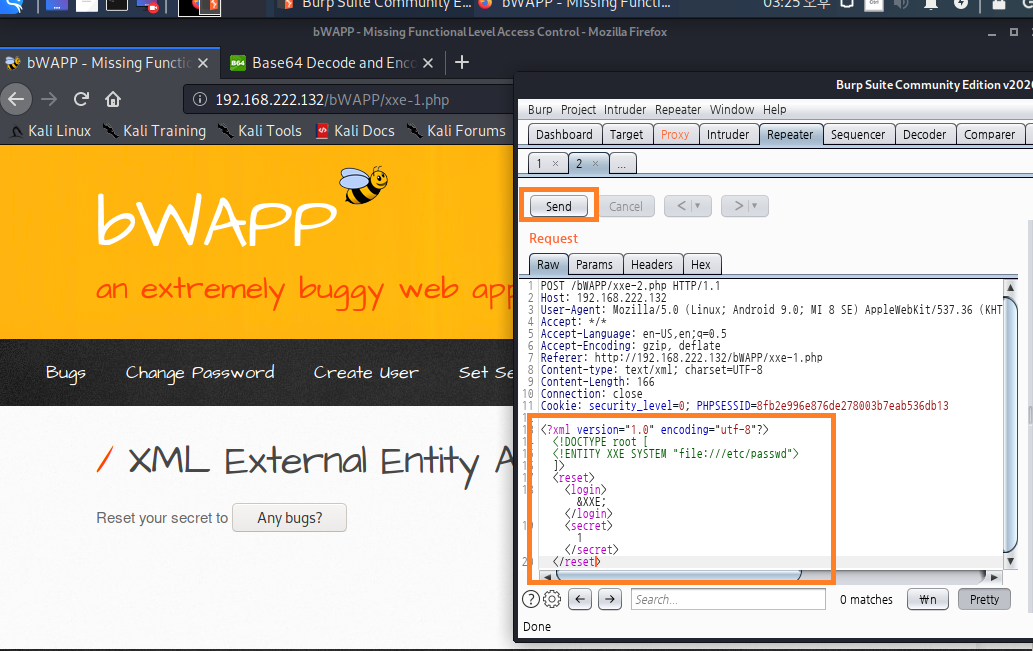Open the Kali Training bookmark
Image resolution: width=1033 pixels, height=651 pixels.
coord(155,131)
